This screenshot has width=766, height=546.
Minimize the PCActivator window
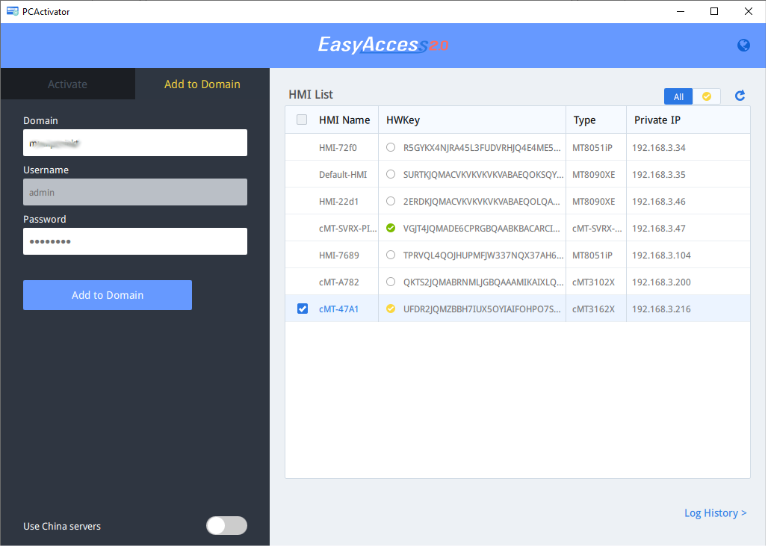point(680,11)
